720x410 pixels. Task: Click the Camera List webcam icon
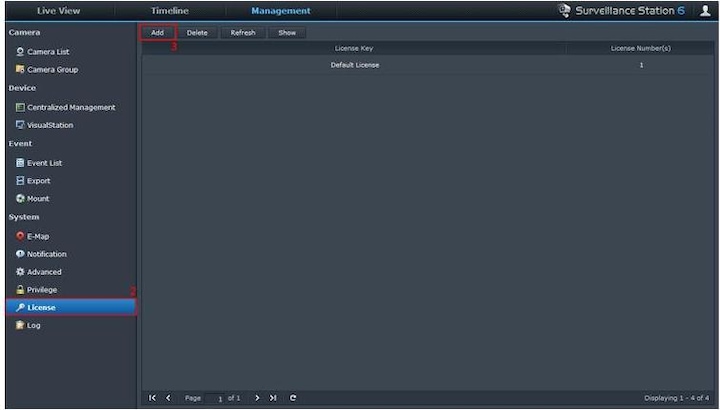(x=20, y=51)
